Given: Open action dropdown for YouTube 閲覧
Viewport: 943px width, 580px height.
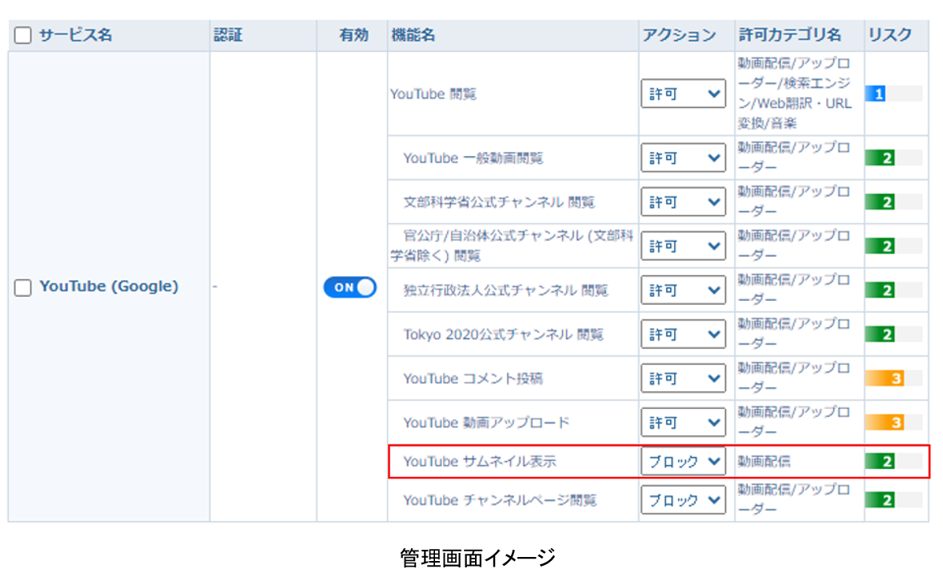Looking at the screenshot, I should 683,94.
